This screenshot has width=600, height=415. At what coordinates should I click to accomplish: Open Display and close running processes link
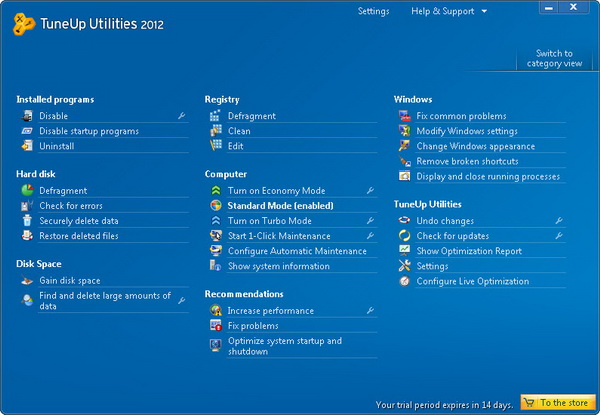coord(488,176)
